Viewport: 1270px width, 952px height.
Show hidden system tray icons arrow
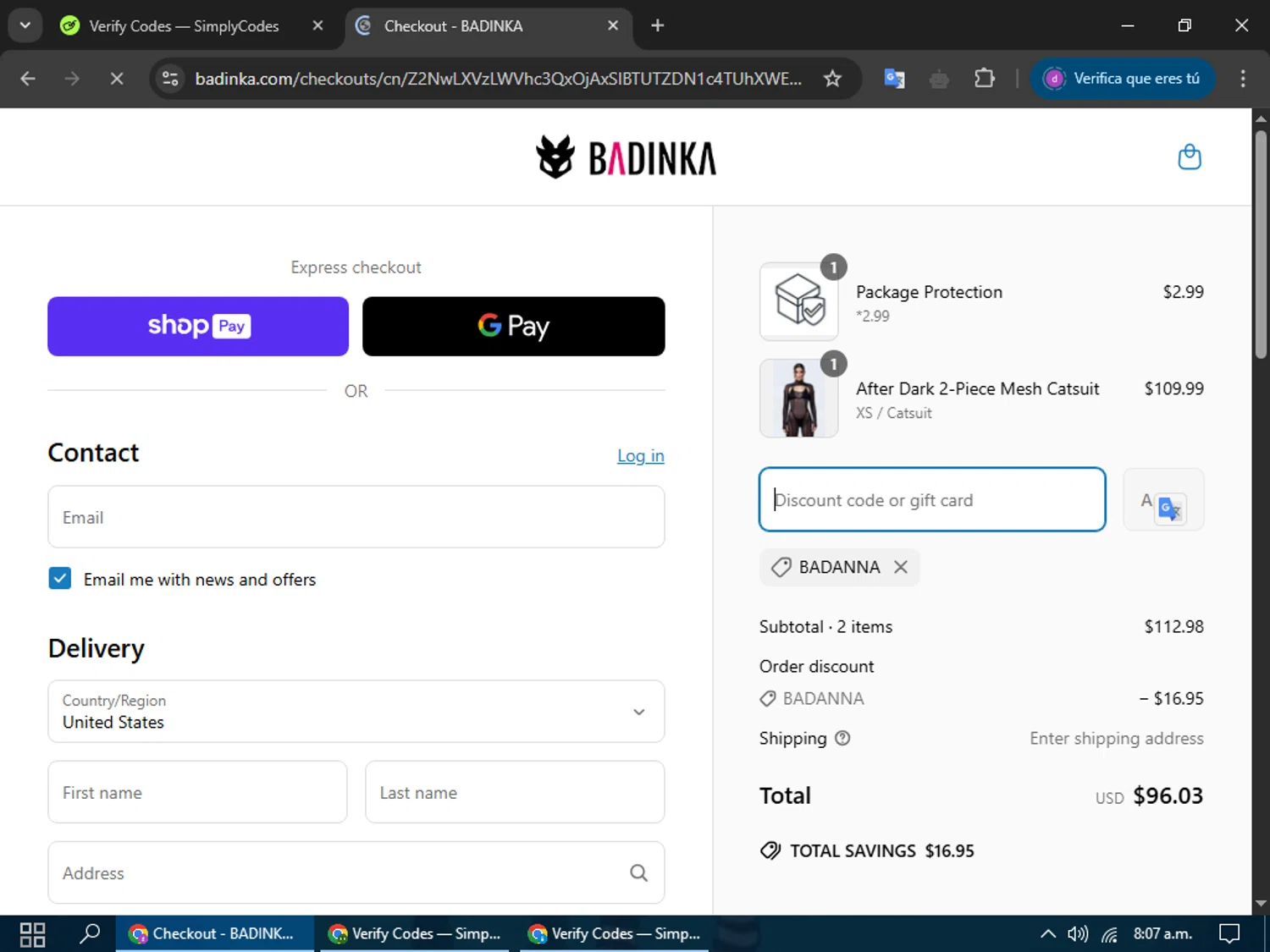coord(1047,934)
